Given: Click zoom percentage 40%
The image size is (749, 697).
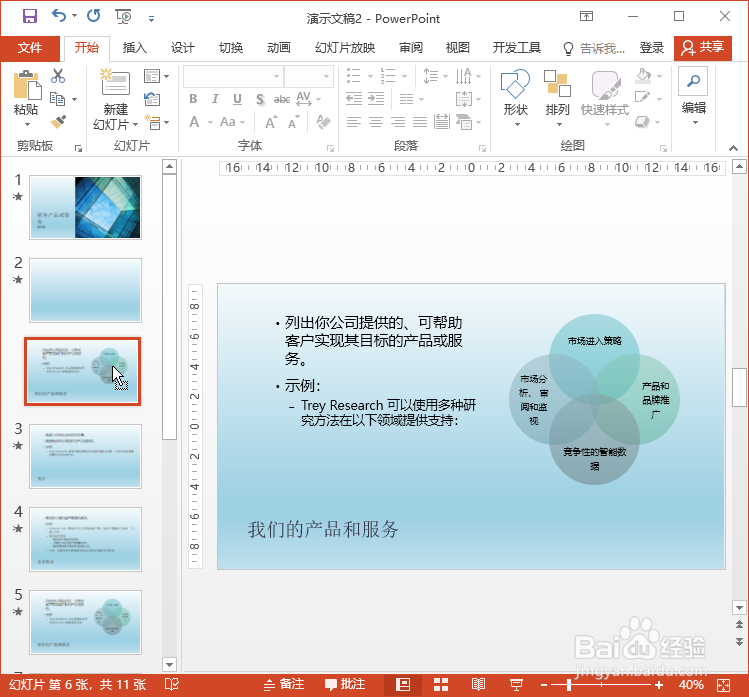Looking at the screenshot, I should click(x=691, y=685).
